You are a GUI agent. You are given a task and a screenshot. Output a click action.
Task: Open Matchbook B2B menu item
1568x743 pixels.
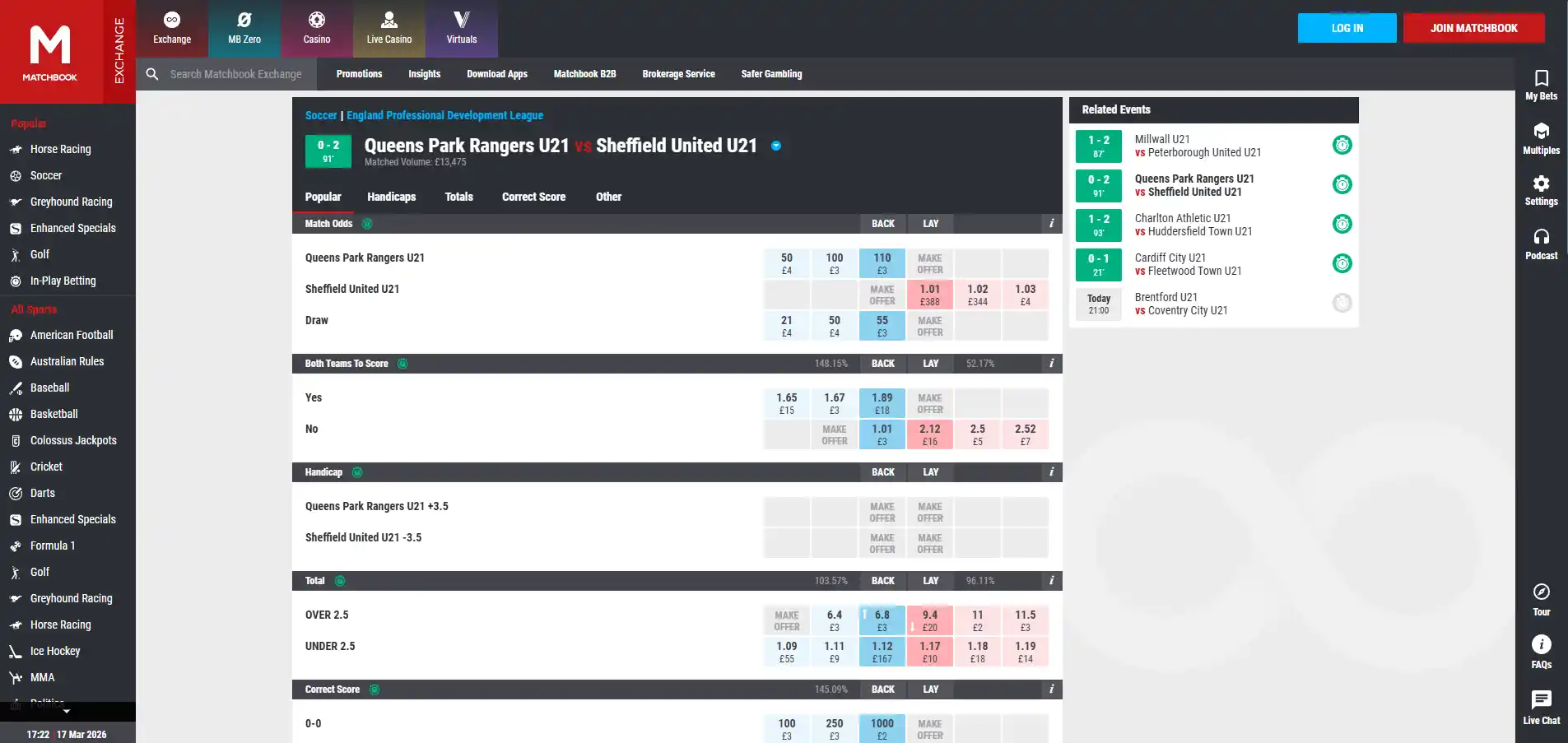[x=585, y=74]
